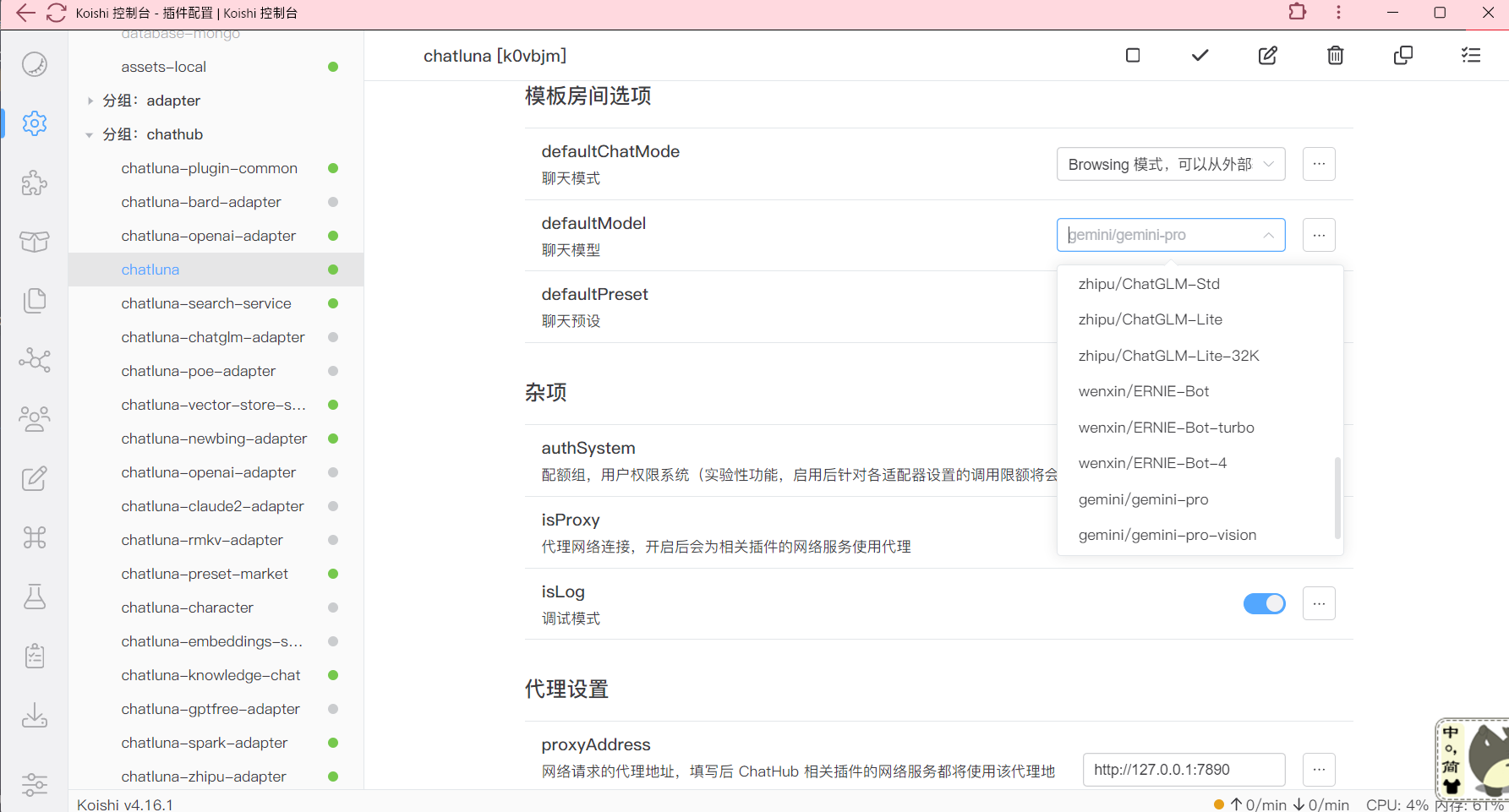Open the puzzle-piece plugin market icon
1509x812 pixels.
click(35, 183)
